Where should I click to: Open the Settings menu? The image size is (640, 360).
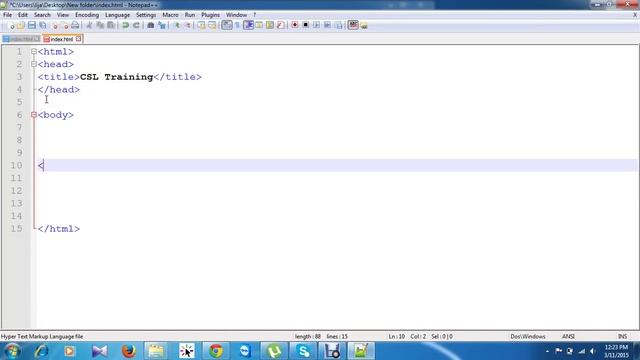pos(146,15)
